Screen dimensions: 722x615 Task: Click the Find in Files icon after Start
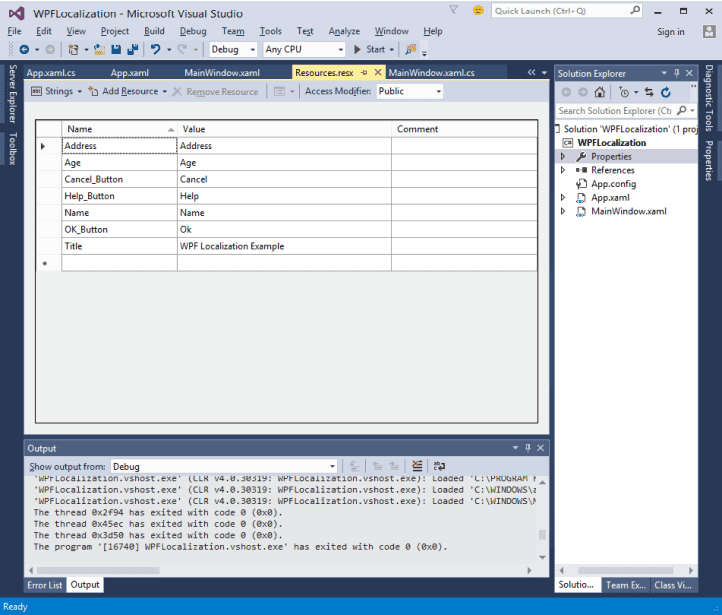[411, 49]
